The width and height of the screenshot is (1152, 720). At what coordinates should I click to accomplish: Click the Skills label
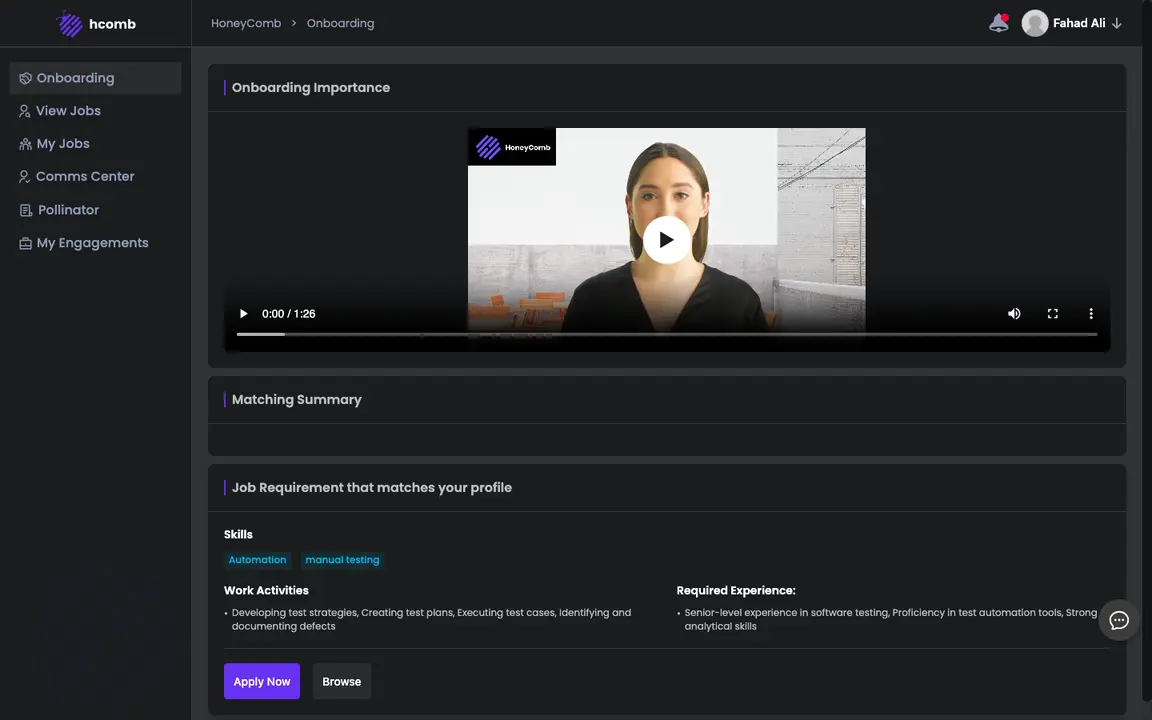(x=238, y=535)
